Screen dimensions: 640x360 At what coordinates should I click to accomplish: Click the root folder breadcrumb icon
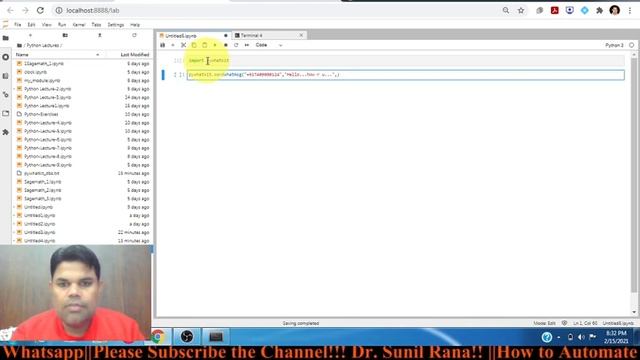(x=19, y=45)
